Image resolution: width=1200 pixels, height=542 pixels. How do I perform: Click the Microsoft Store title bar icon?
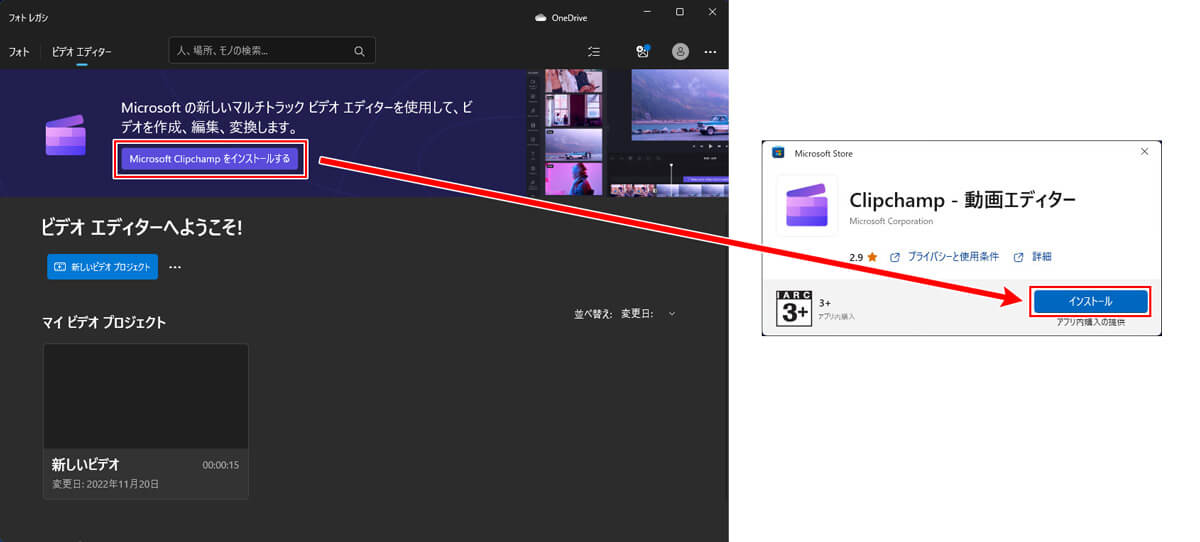[778, 153]
